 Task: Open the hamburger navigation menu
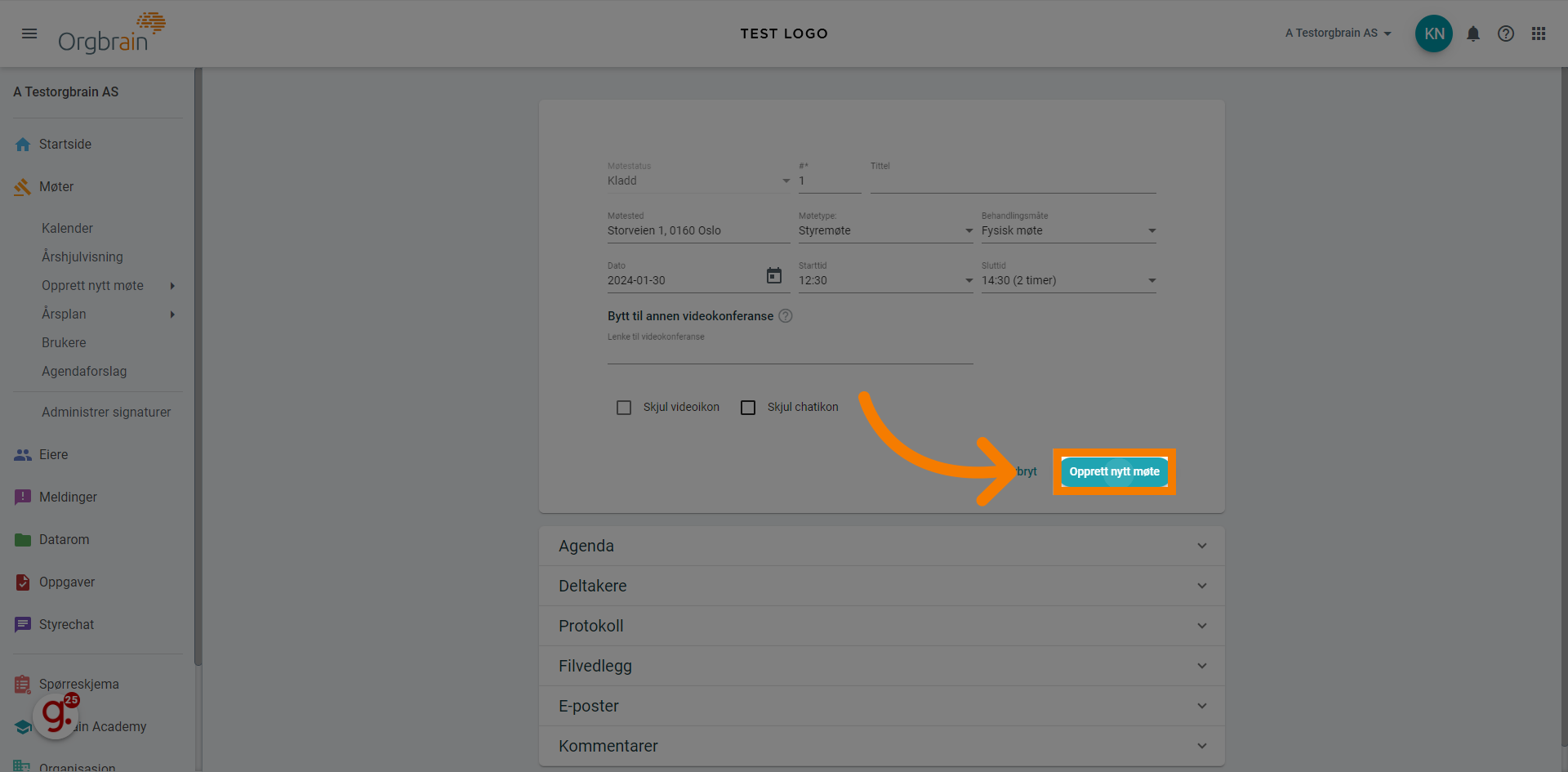pyautogui.click(x=29, y=33)
